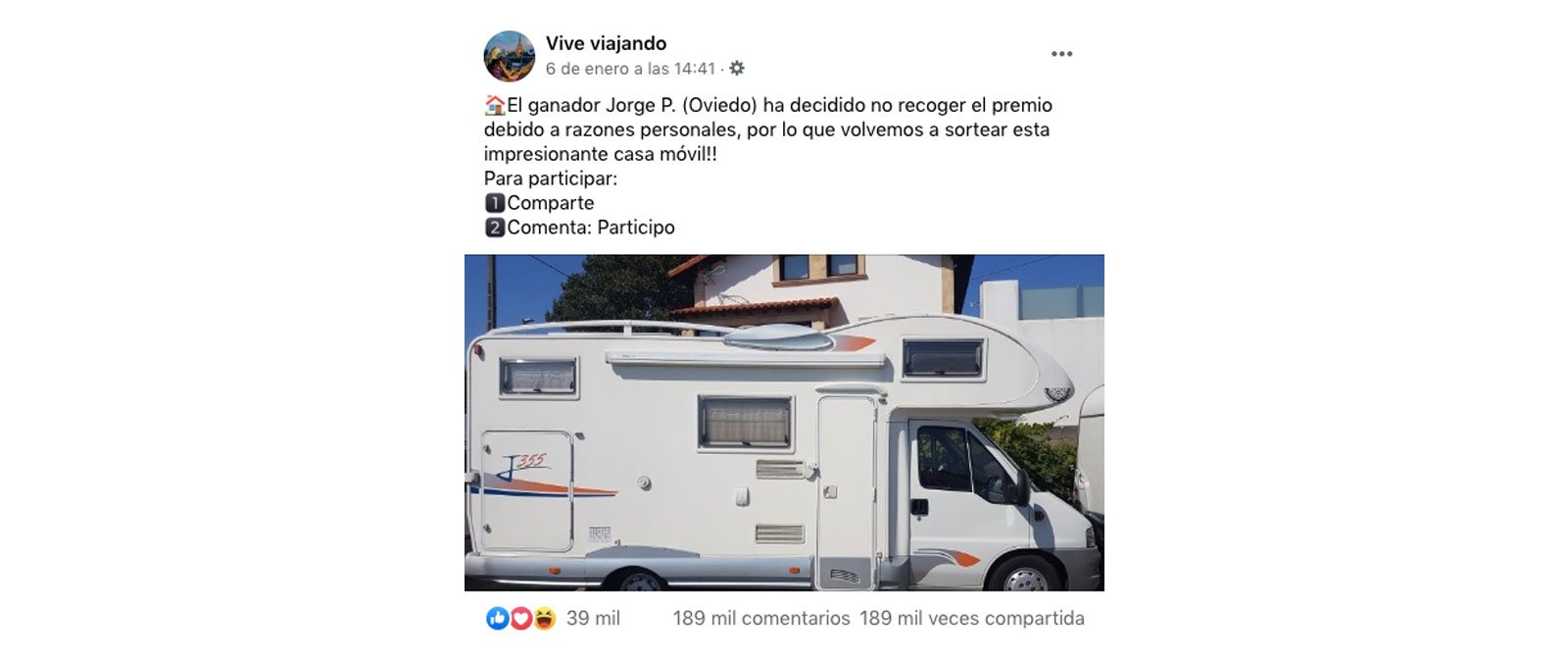Viewport: 1568px width, 662px height.
Task: Click the blue thumbs-up Like reaction icon
Action: [497, 618]
